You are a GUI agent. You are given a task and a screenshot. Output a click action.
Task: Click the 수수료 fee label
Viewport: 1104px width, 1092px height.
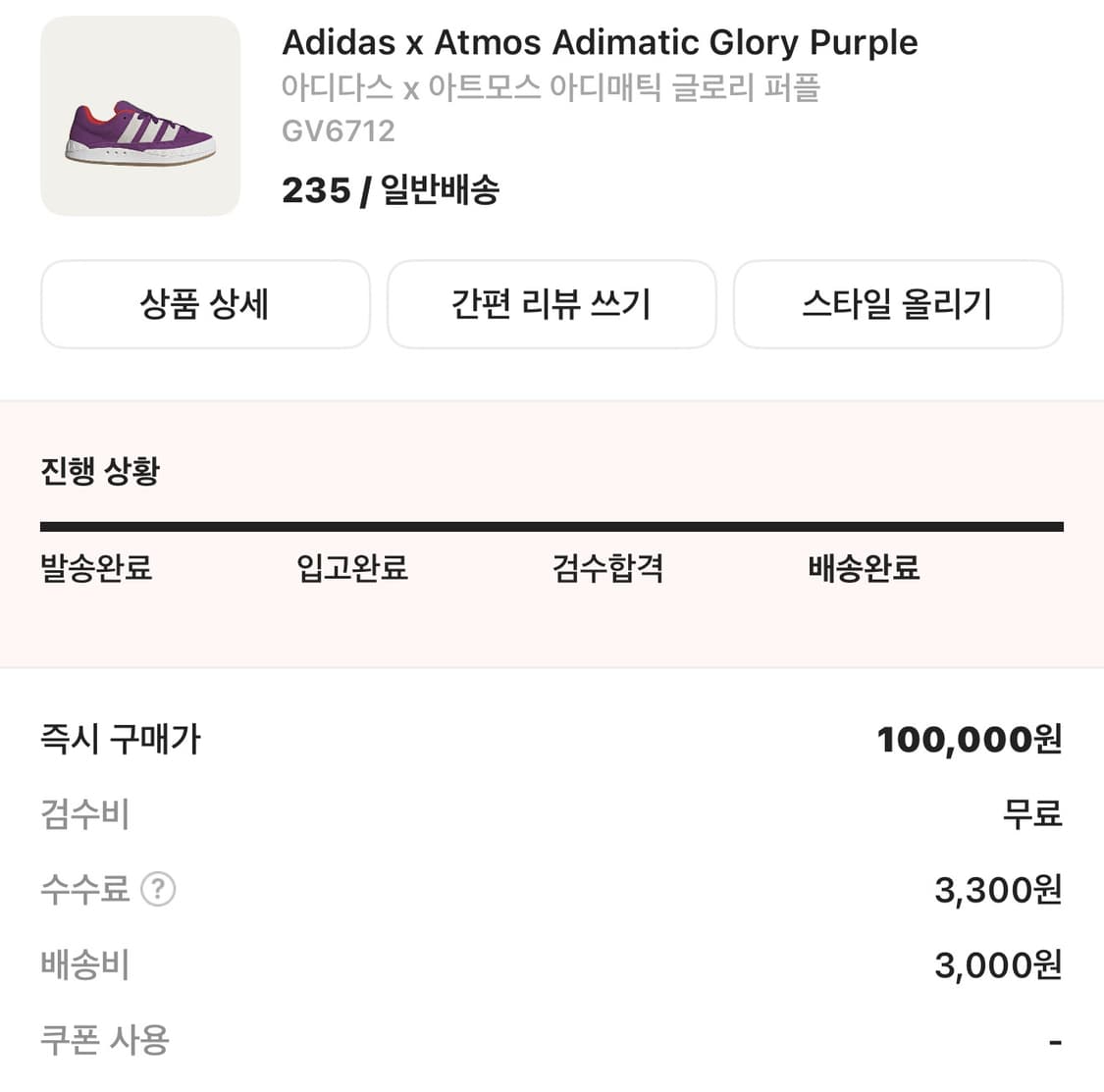(x=84, y=890)
